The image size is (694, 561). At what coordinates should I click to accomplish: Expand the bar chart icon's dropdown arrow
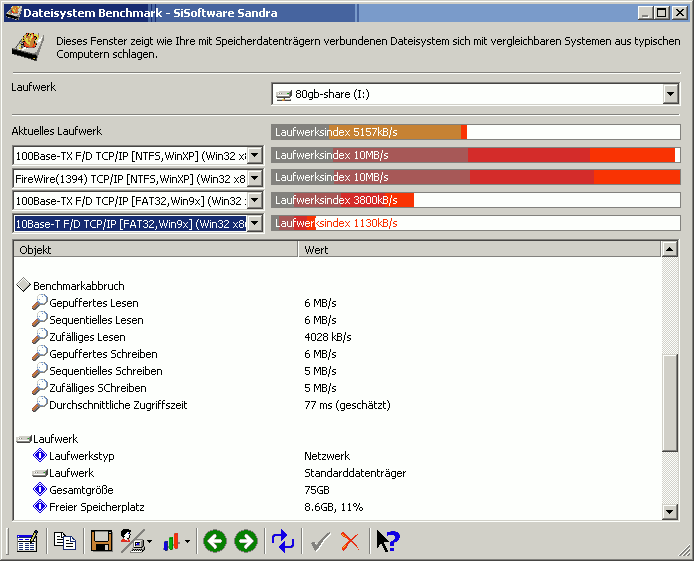coord(188,542)
